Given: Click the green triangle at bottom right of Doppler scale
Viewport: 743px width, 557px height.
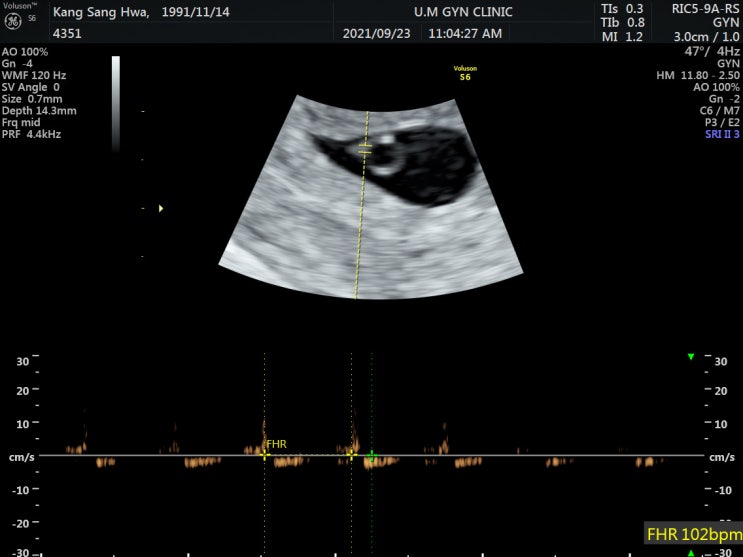Looking at the screenshot, I should coord(691,553).
